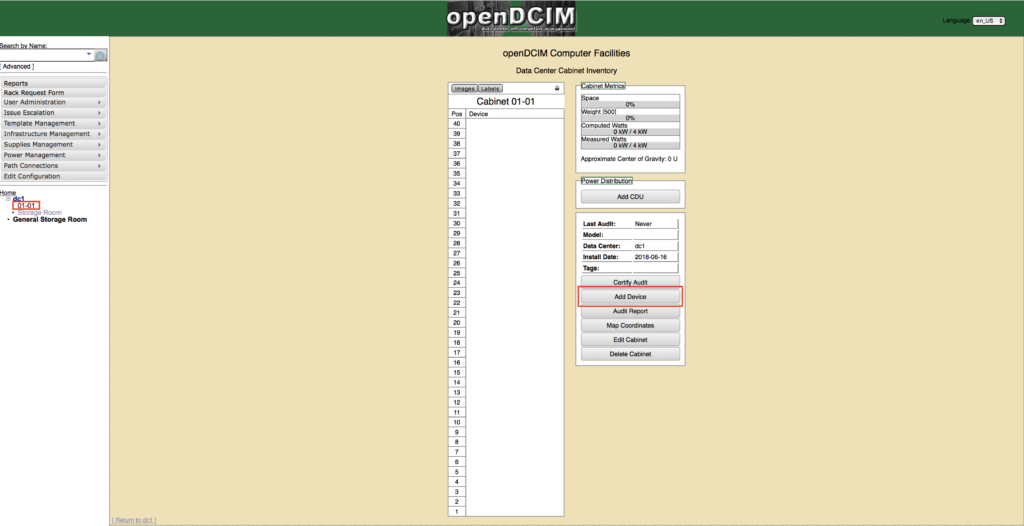
Task: Click the Power Distribution legend
Action: [607, 181]
